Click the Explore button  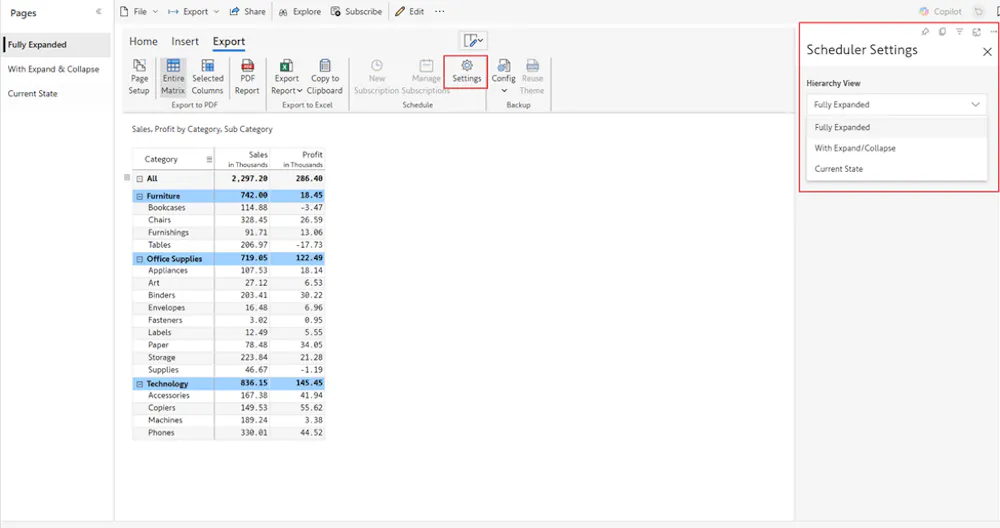pos(300,11)
